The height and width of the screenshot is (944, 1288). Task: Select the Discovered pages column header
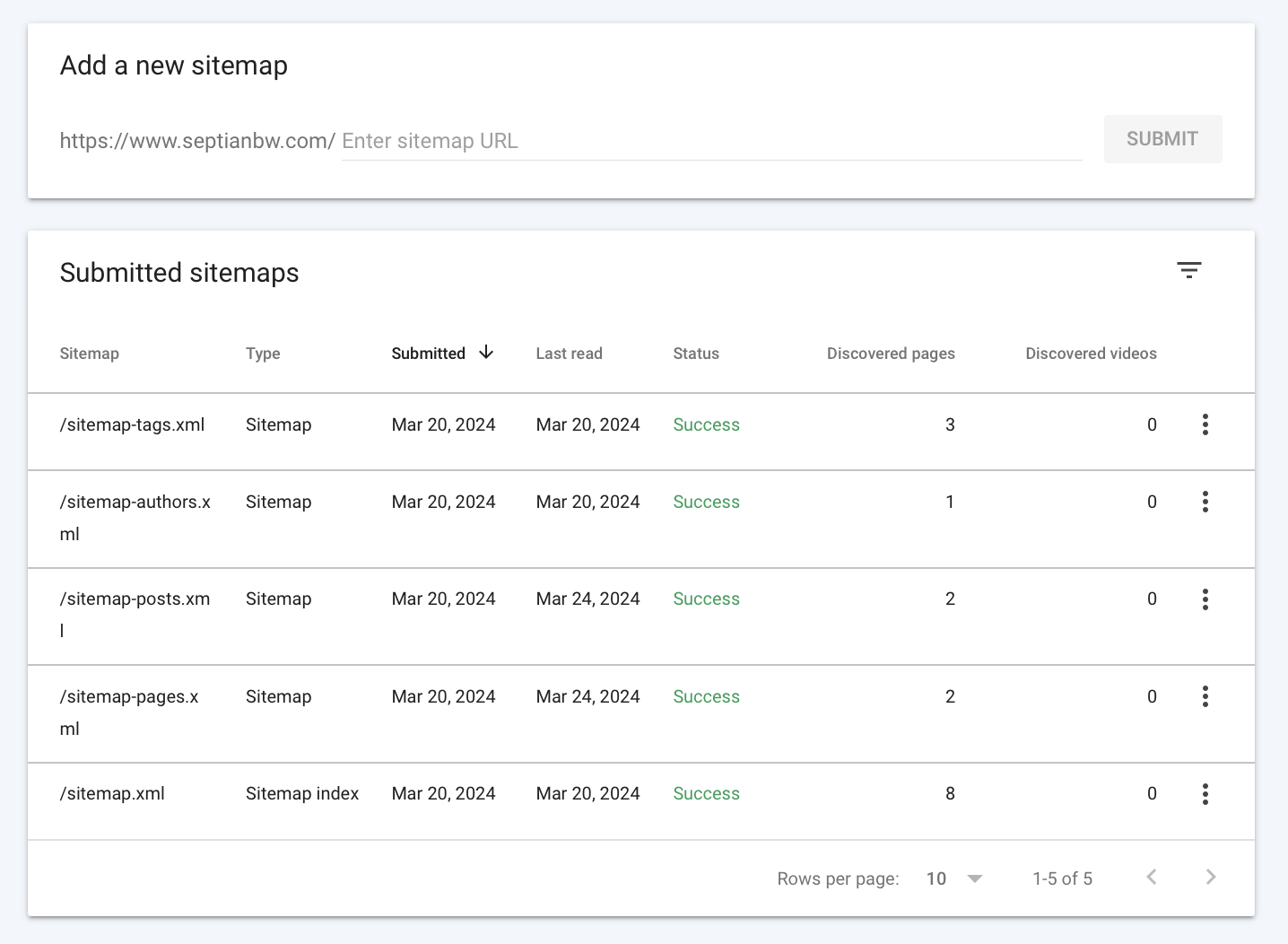tap(891, 353)
